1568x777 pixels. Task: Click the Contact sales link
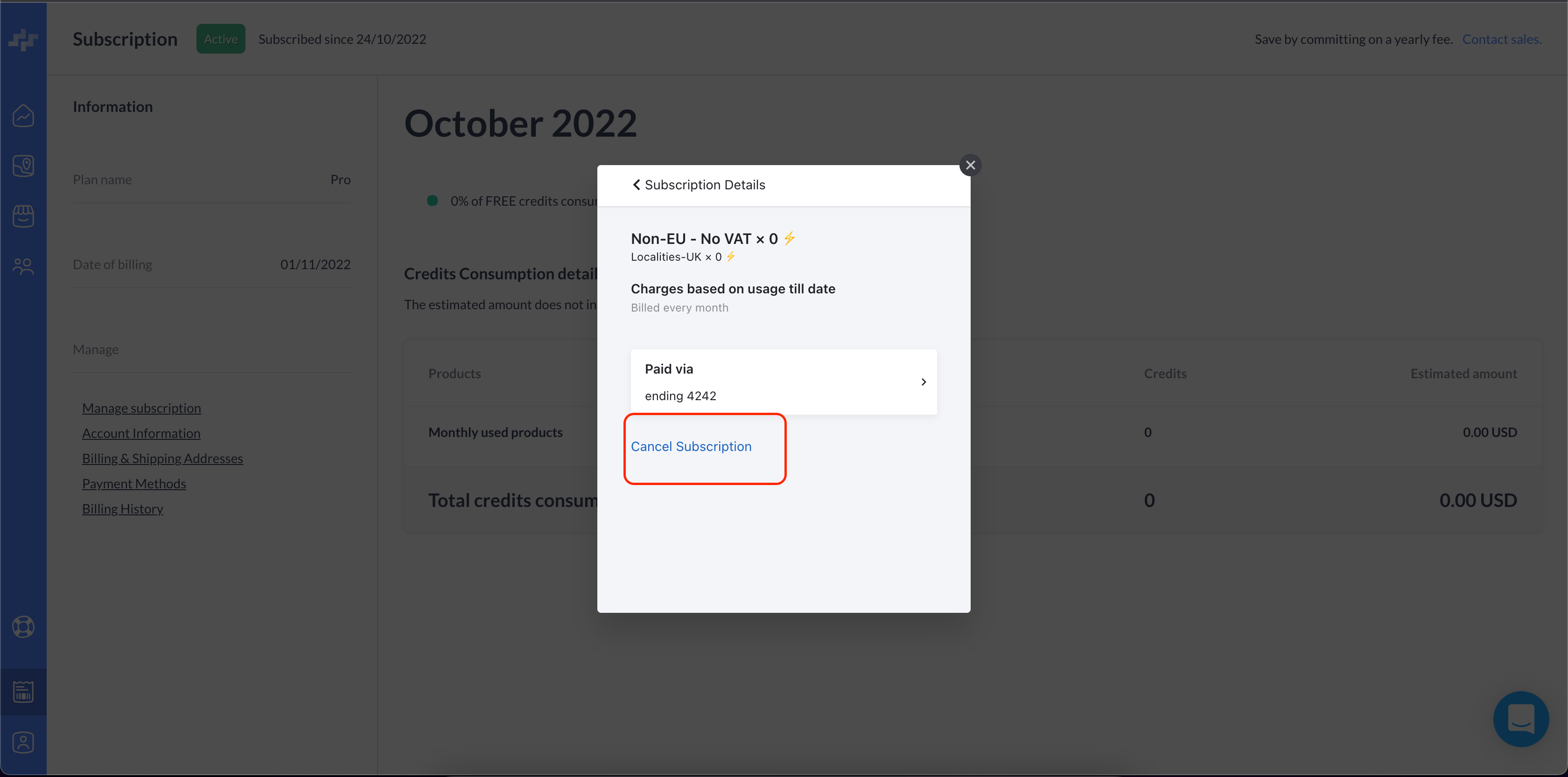click(x=1501, y=39)
